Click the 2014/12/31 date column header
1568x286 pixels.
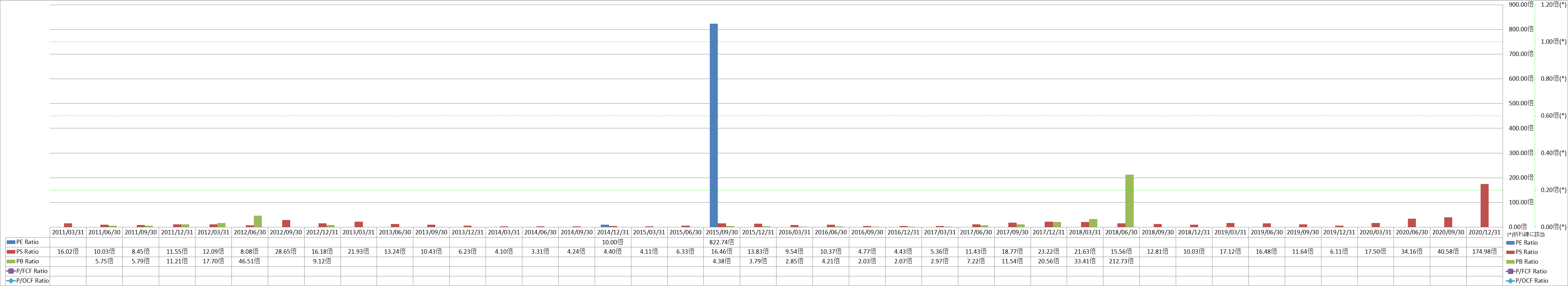pos(613,232)
